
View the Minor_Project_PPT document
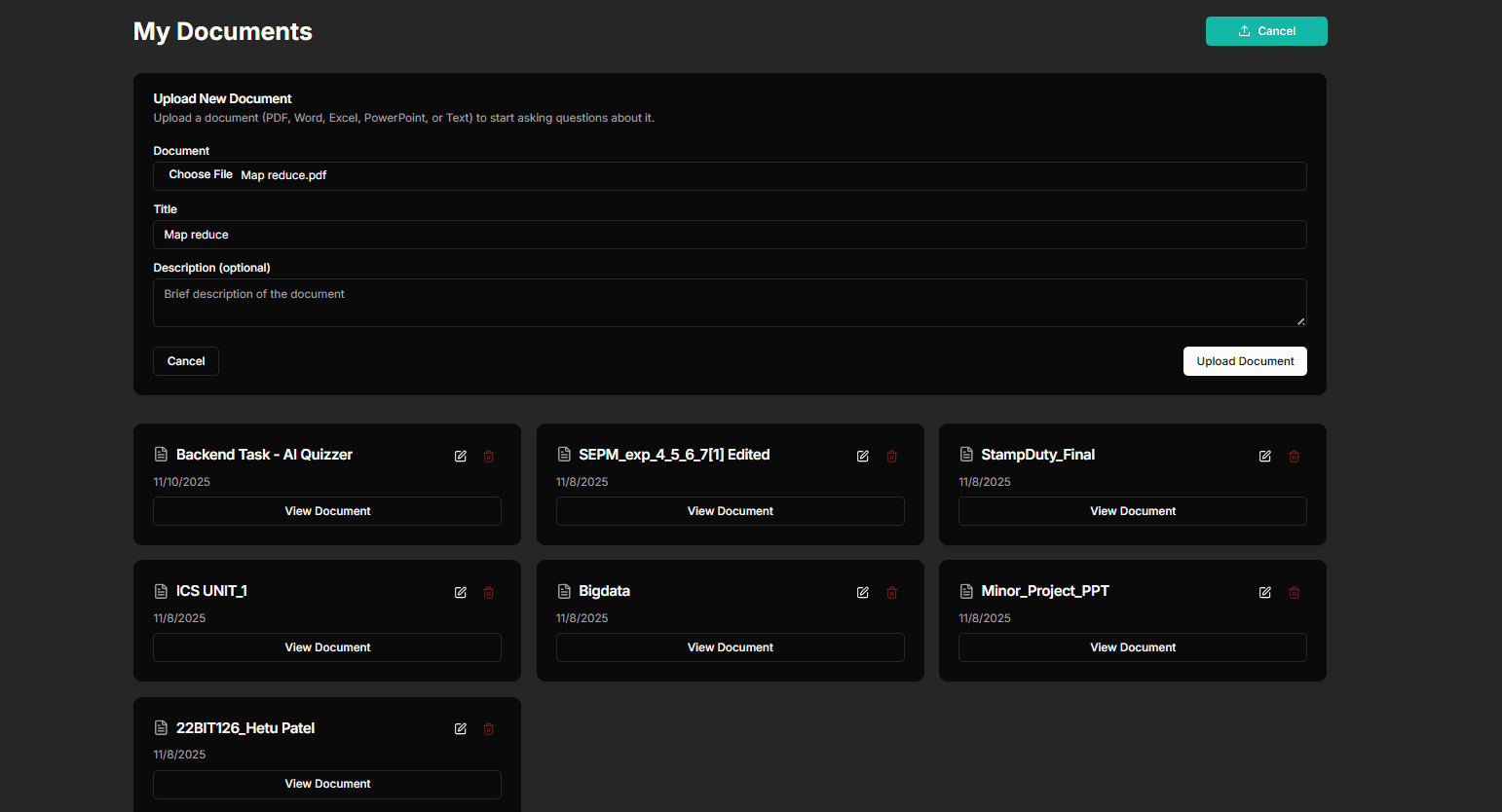(1133, 647)
